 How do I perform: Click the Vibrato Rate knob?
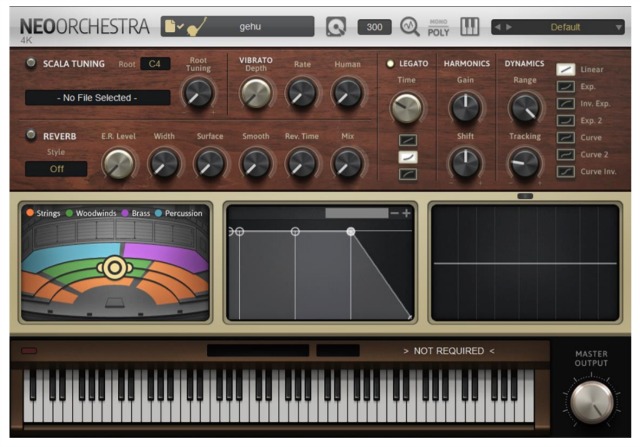tap(302, 93)
